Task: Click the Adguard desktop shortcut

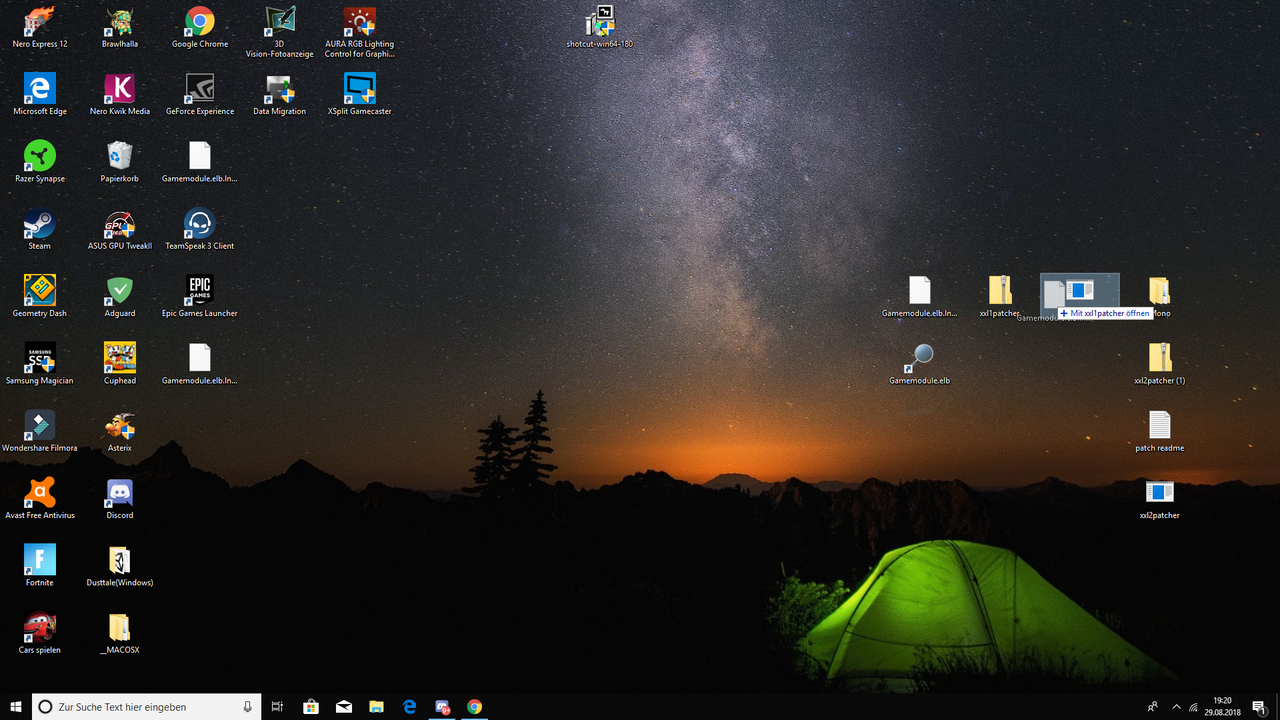Action: pyautogui.click(x=120, y=296)
